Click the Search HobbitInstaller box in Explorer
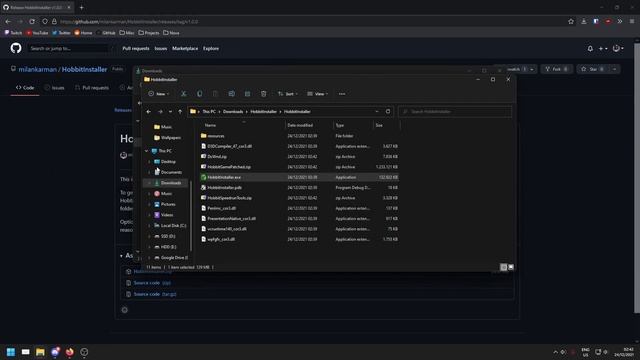Image resolution: width=640 pixels, height=360 pixels. [455, 111]
